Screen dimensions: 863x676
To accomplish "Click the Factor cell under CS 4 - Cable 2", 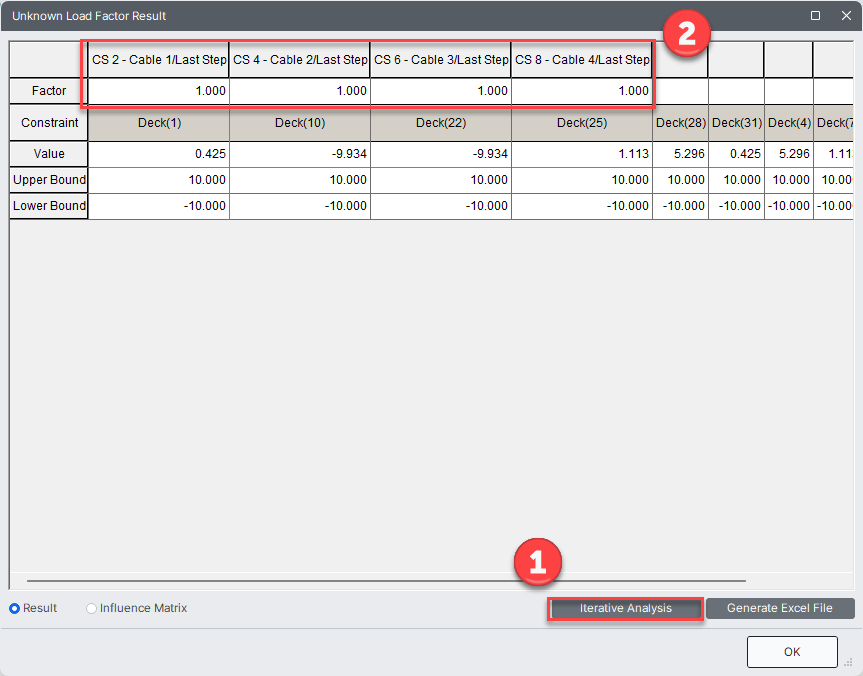I will [x=300, y=91].
